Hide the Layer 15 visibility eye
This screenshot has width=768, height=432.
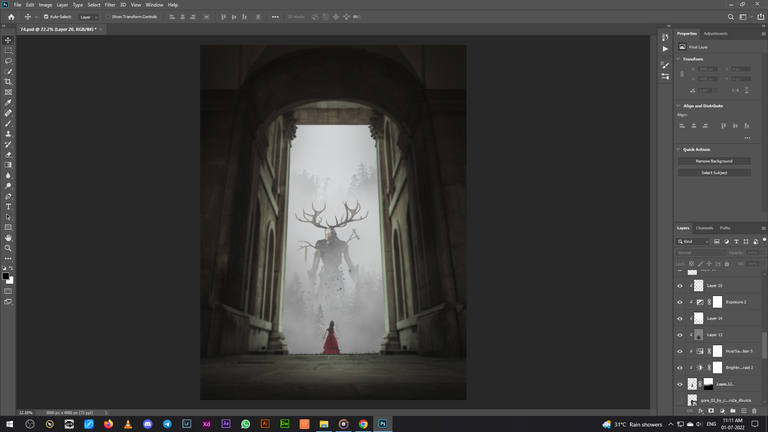tap(680, 286)
